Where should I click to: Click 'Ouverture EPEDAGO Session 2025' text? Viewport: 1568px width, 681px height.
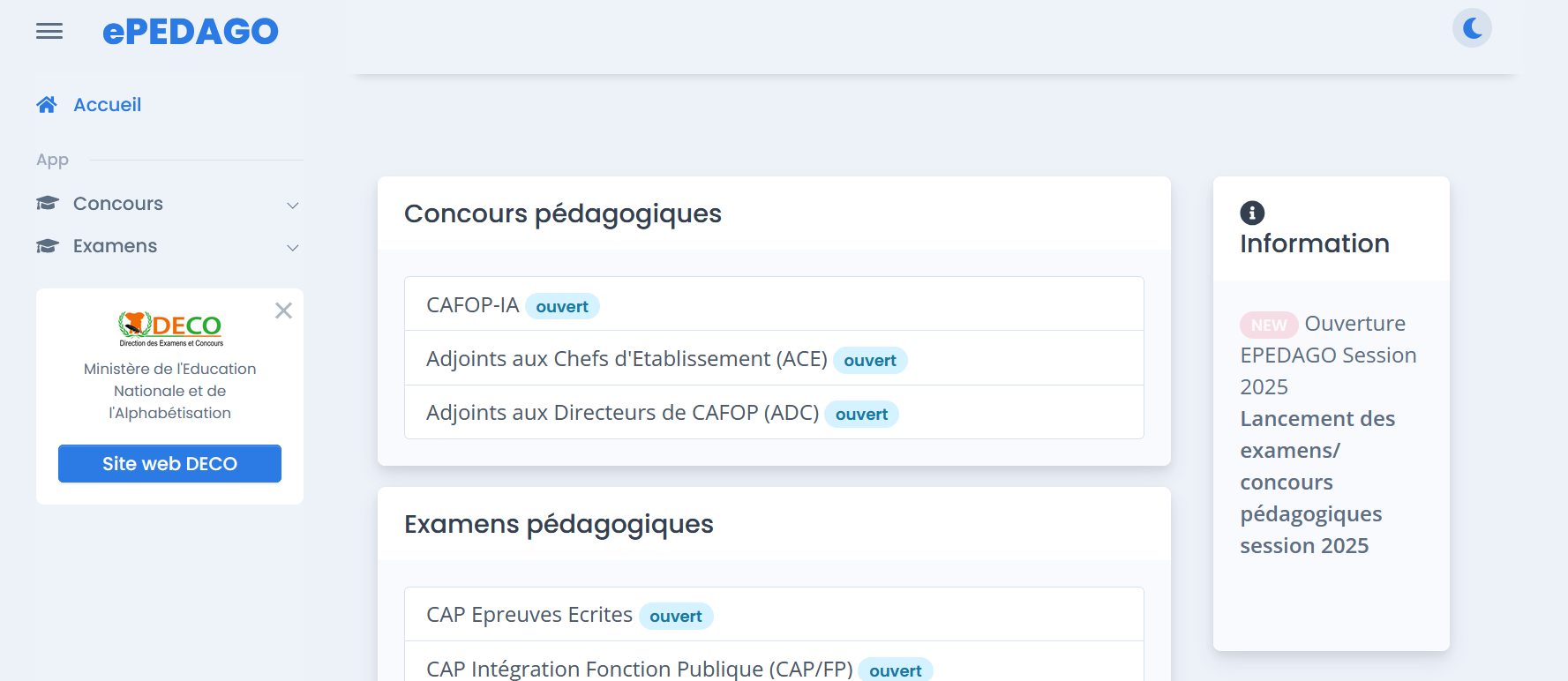click(1328, 355)
